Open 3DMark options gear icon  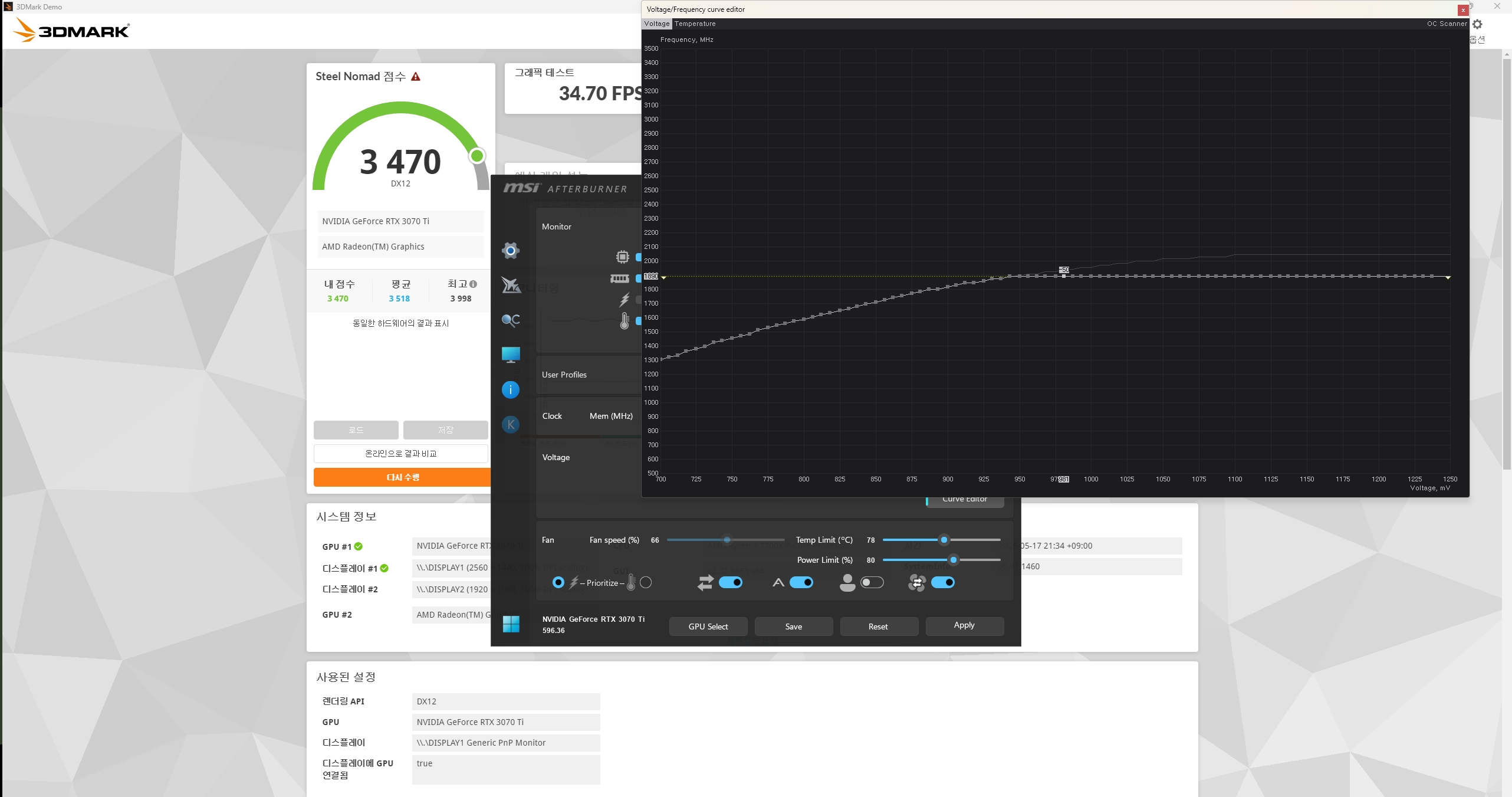coord(1477,24)
